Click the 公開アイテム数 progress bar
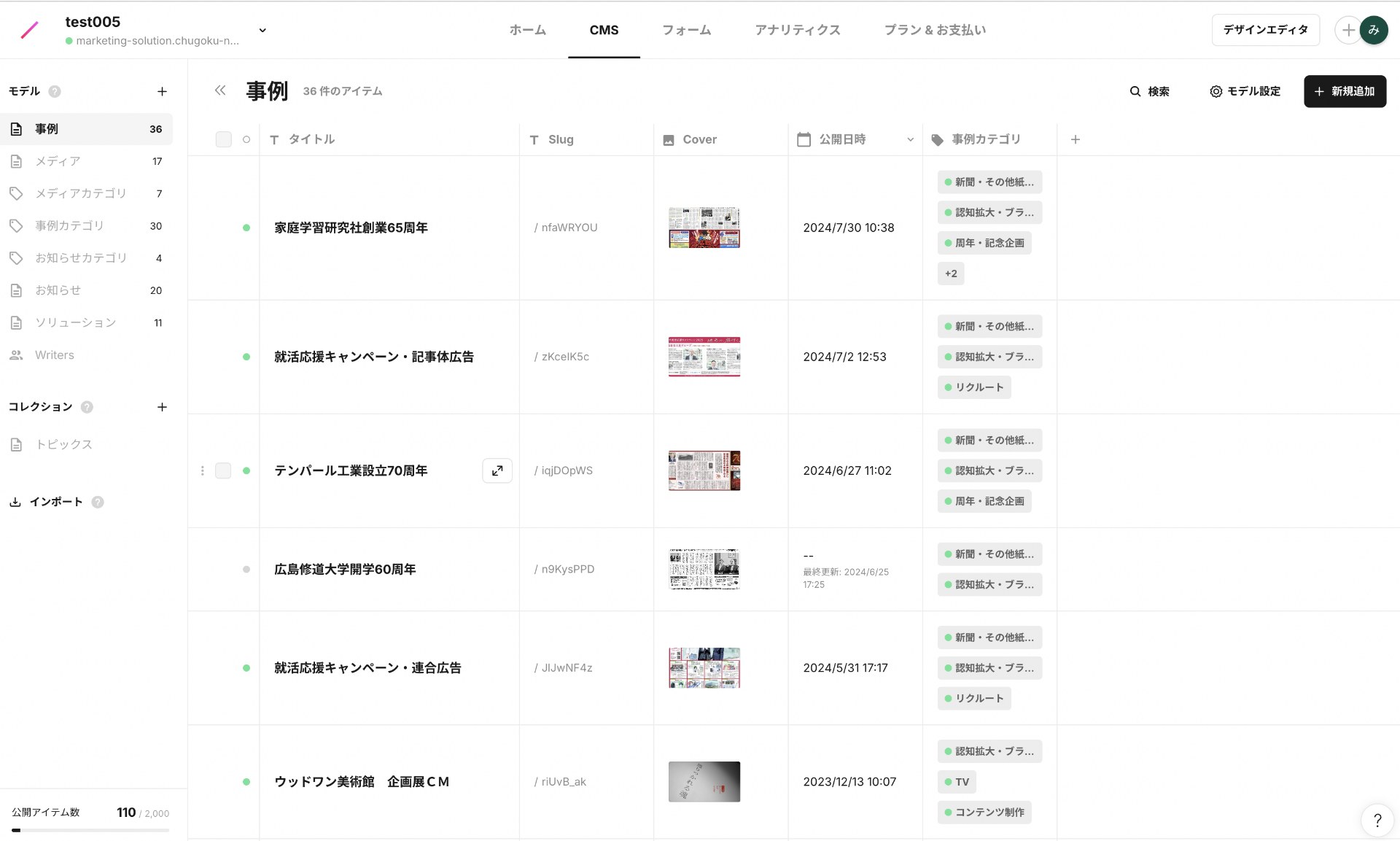 tap(90, 830)
